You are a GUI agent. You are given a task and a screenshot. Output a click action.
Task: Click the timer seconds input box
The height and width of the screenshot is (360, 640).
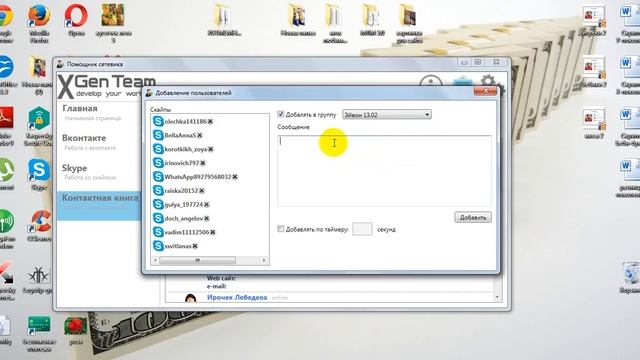tap(362, 229)
